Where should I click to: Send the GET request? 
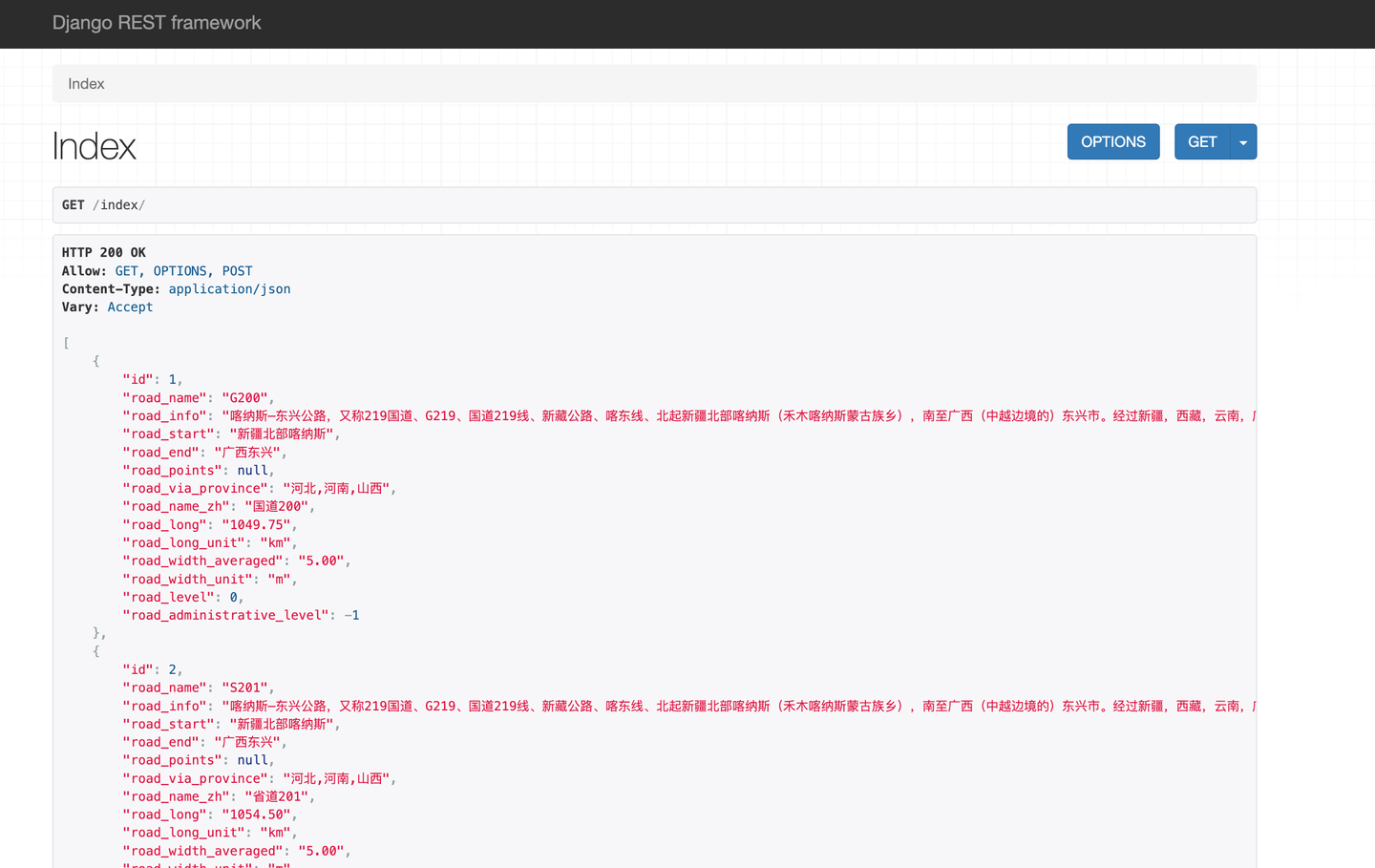1201,141
